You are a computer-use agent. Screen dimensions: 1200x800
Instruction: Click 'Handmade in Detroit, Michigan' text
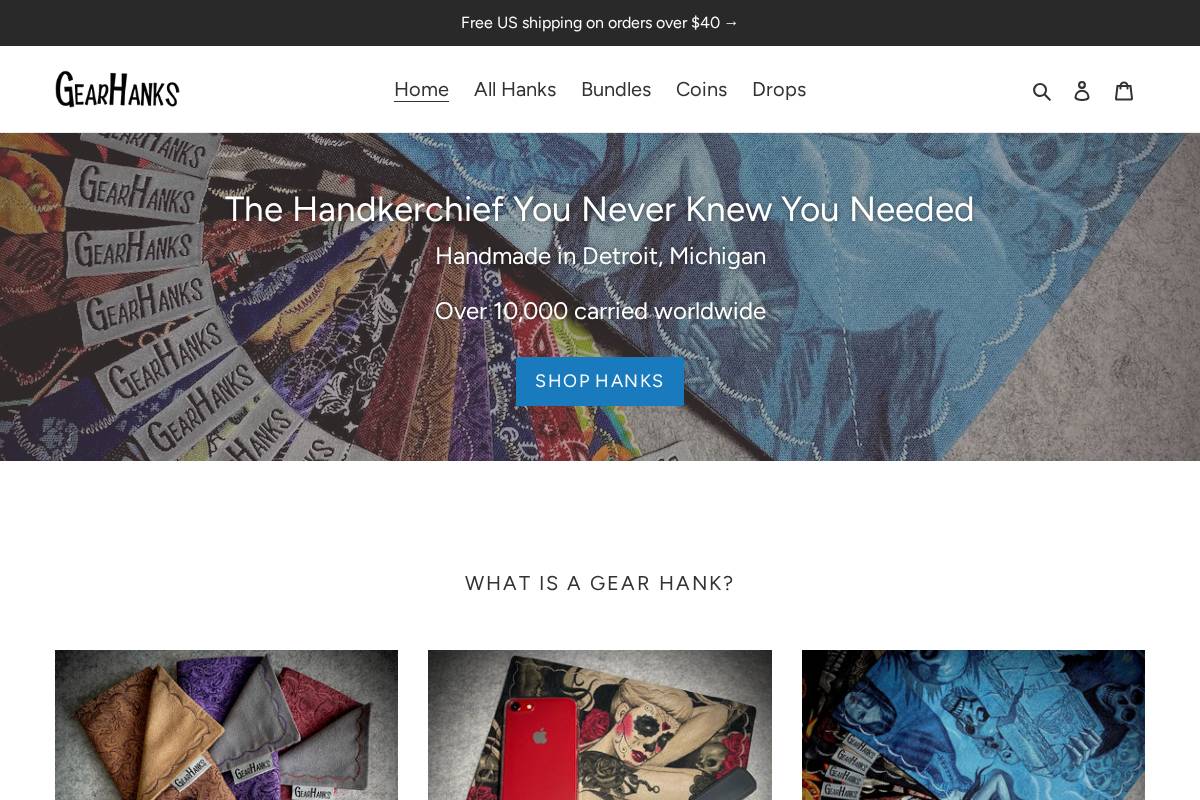[600, 256]
